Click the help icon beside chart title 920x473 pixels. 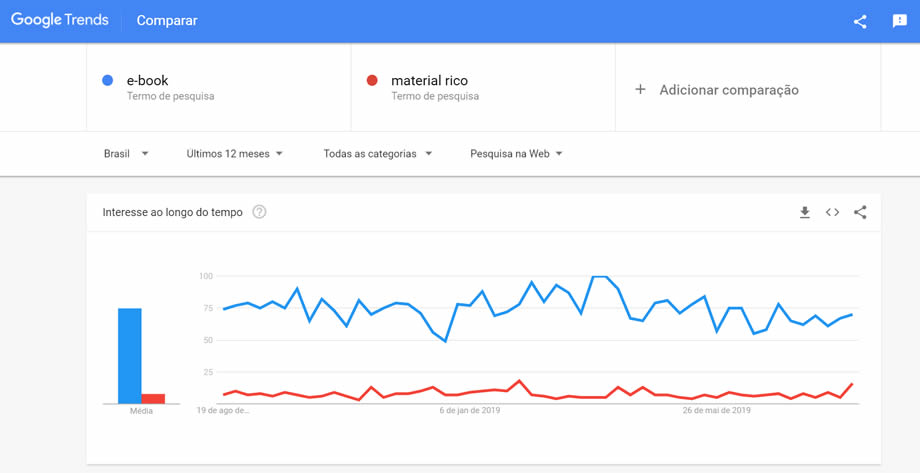coord(260,212)
